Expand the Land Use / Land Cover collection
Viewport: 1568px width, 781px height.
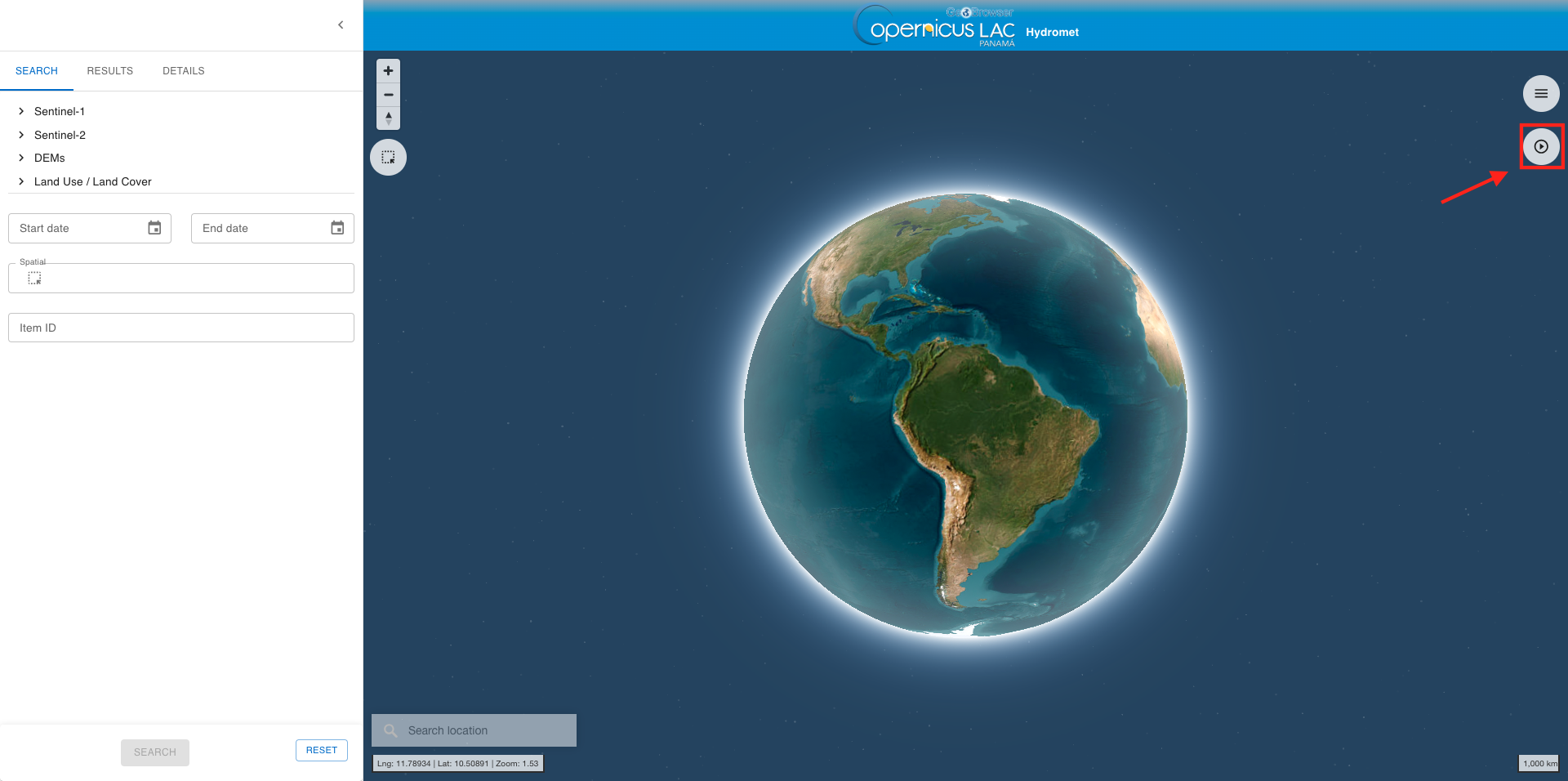[x=21, y=181]
